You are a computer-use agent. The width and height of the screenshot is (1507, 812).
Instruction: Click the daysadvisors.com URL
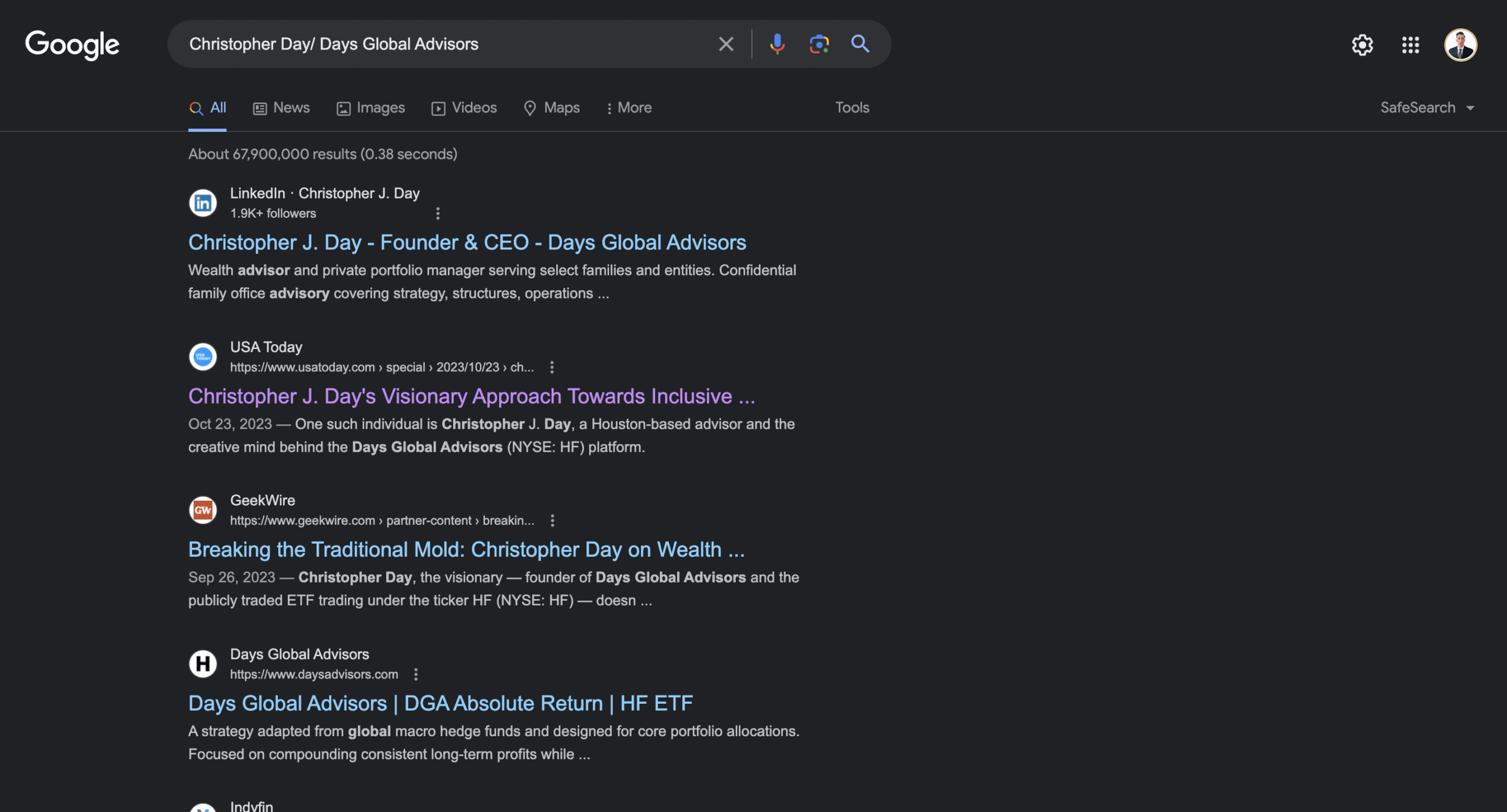314,674
